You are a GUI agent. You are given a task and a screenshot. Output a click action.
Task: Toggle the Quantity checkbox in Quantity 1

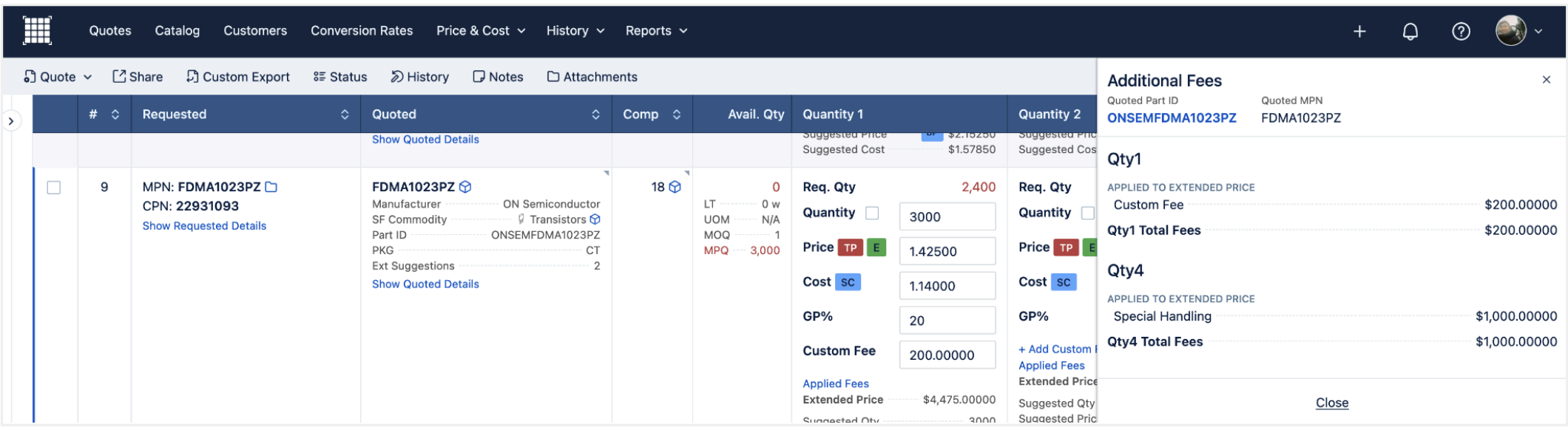point(872,213)
